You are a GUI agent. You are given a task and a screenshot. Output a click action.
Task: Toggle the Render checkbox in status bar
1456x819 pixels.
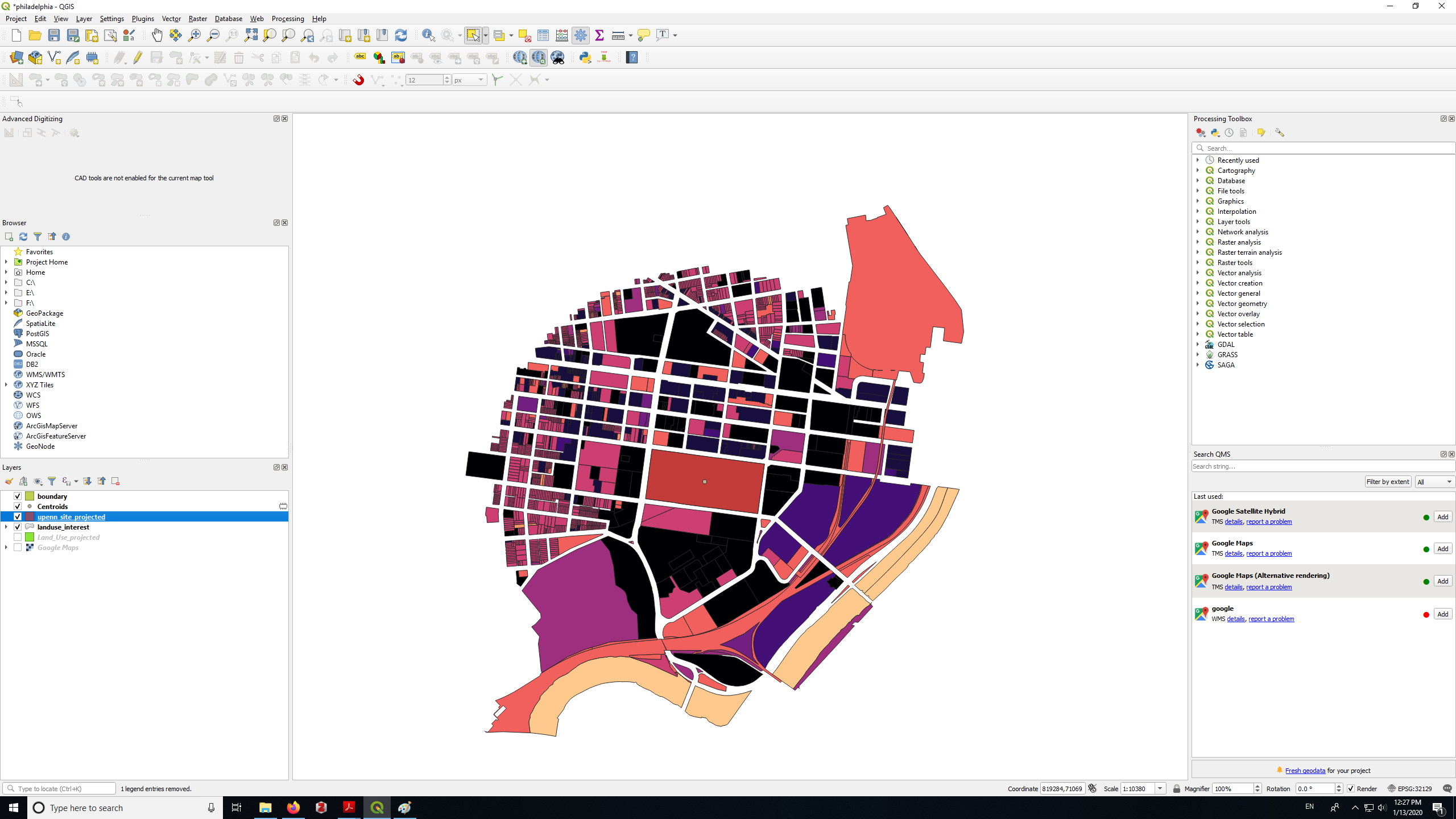(x=1351, y=788)
